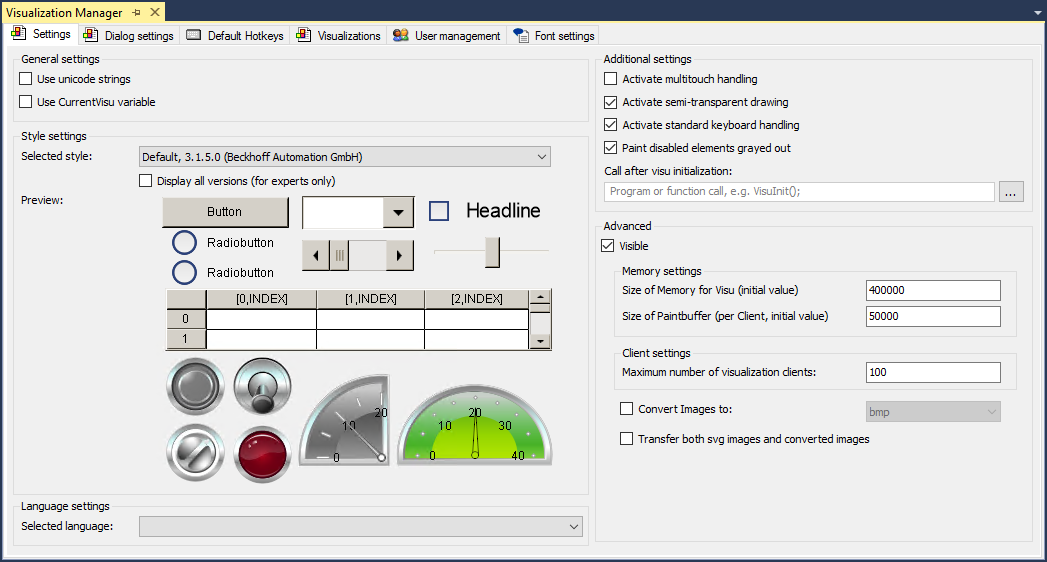Click the Visualizations tab icon
Screen dimensions: 1047x562
(303, 35)
